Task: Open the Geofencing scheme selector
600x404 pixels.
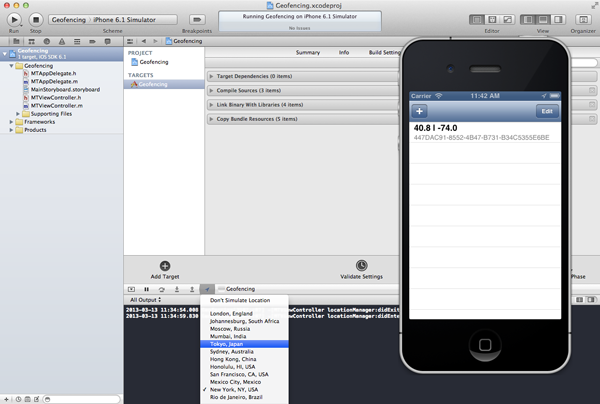Action: (x=113, y=20)
